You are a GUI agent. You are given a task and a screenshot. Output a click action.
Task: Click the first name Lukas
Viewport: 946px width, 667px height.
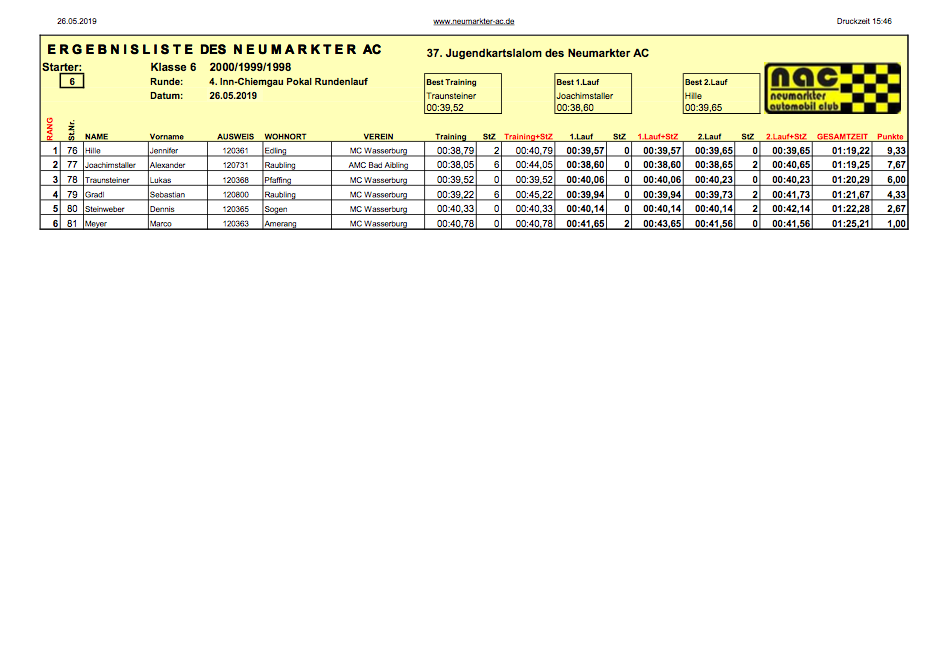(x=160, y=180)
